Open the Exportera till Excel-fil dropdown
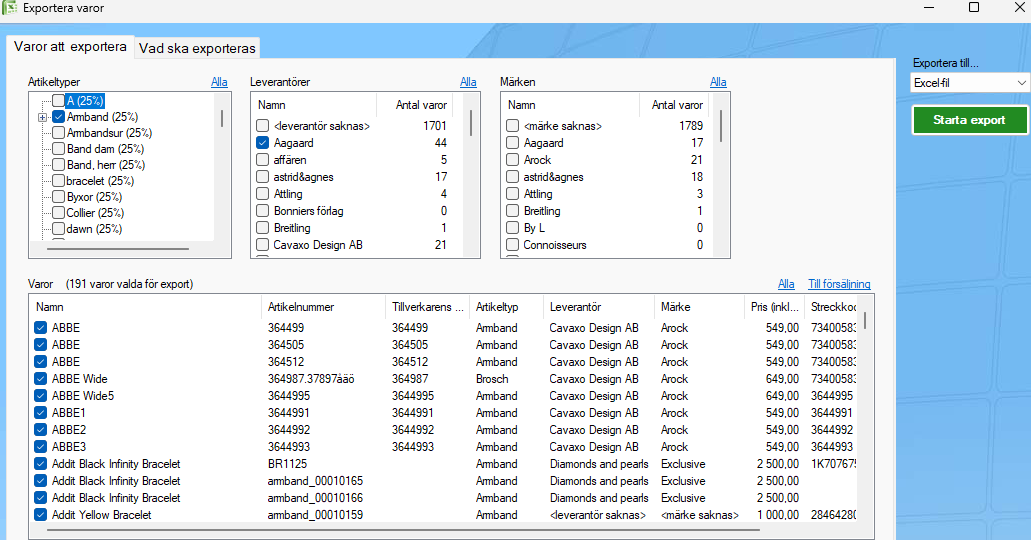 click(x=969, y=83)
